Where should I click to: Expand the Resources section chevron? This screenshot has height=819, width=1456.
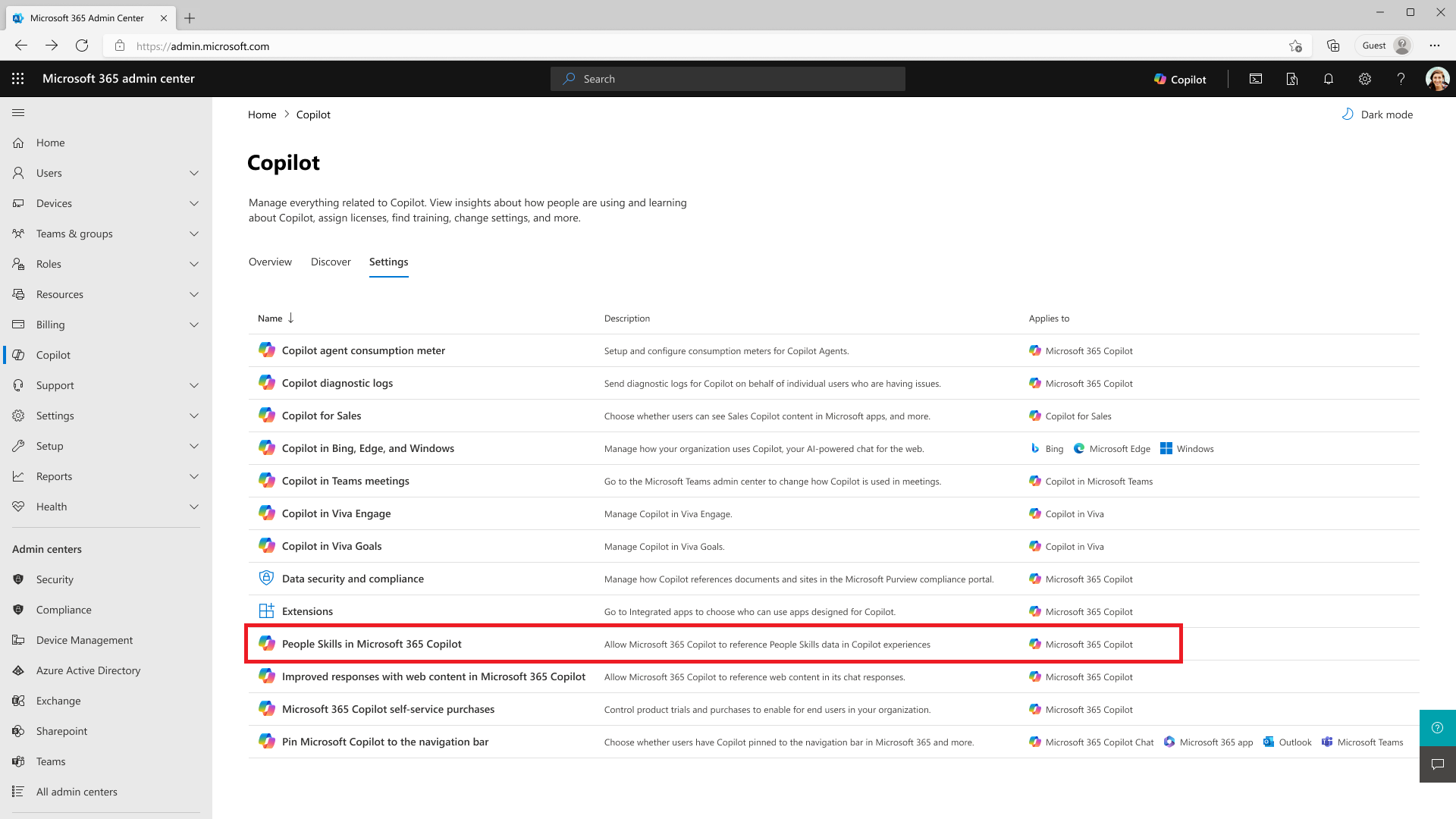pyautogui.click(x=194, y=294)
